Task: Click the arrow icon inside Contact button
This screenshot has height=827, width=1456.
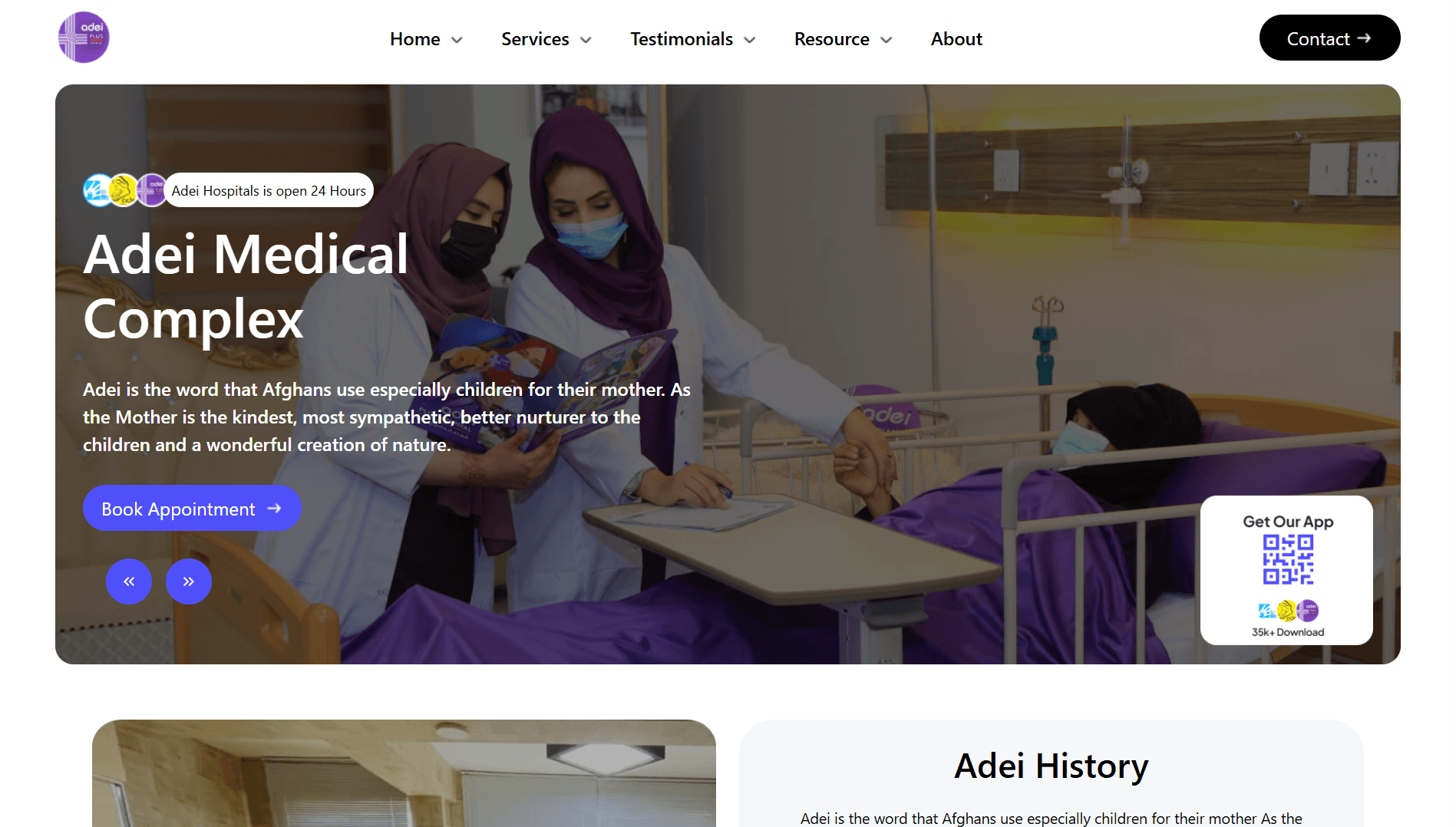Action: point(1364,38)
